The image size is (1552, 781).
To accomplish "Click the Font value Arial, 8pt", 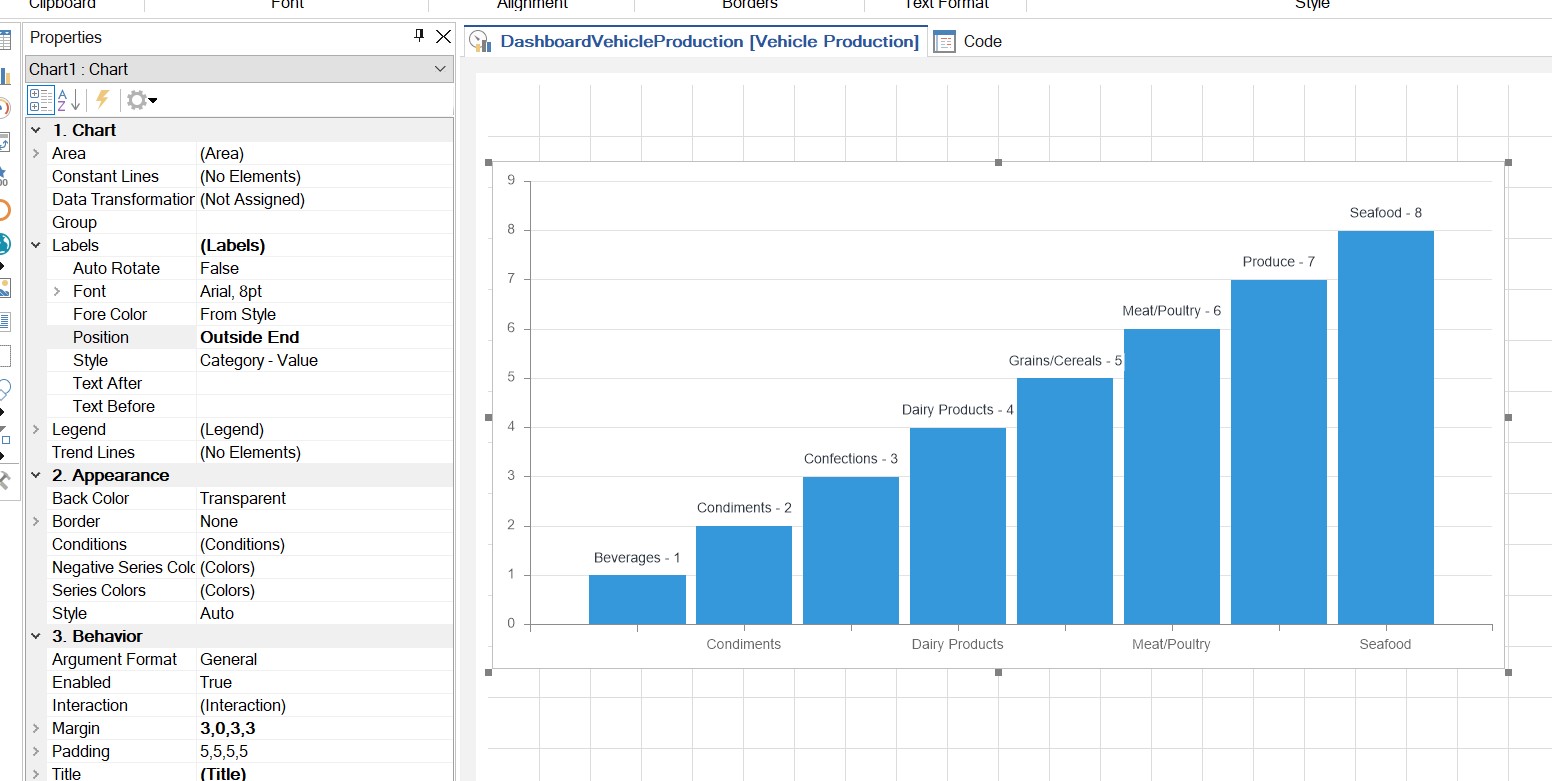I will click(x=324, y=291).
